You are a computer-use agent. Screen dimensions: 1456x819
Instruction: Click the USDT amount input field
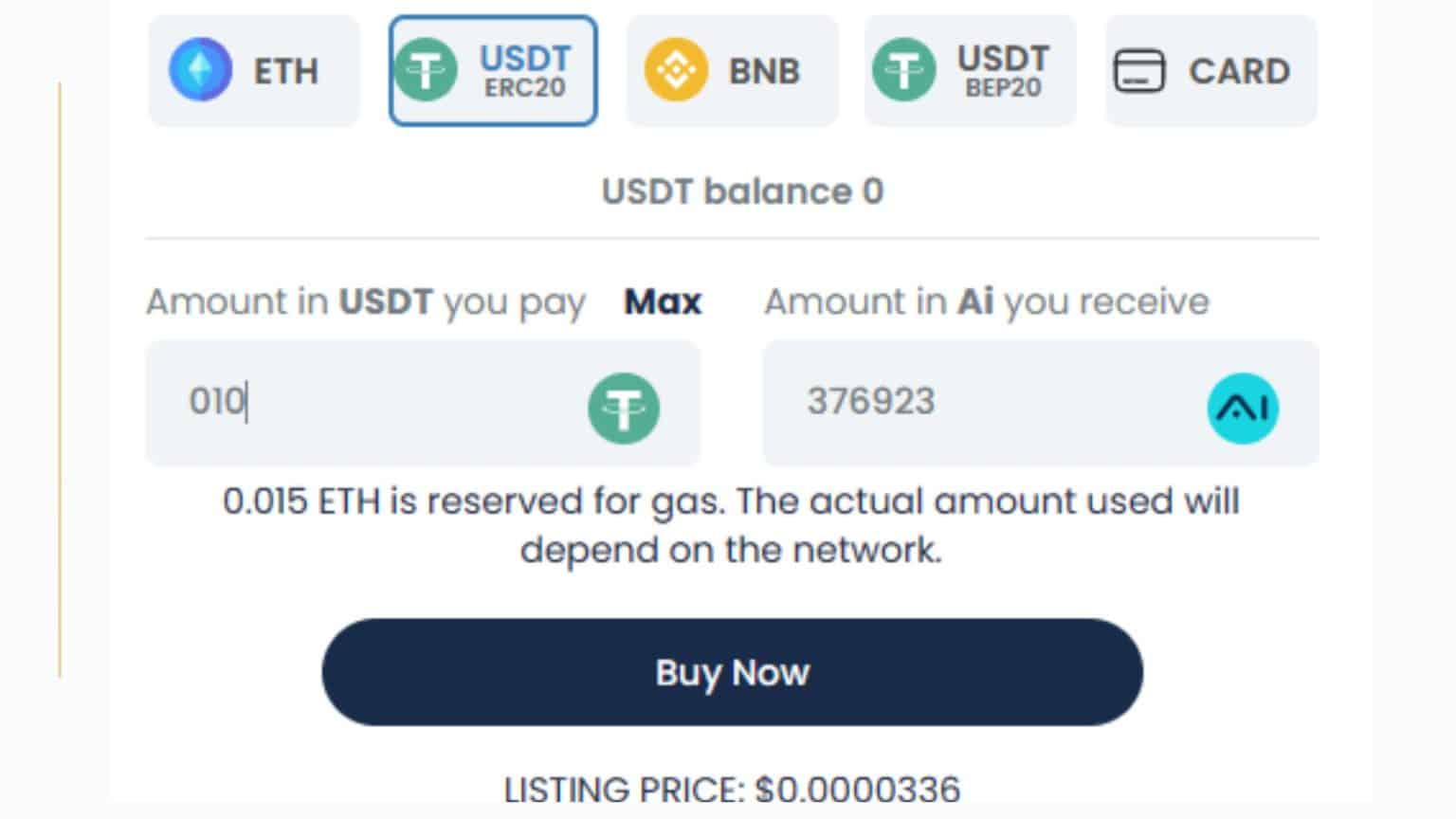pos(379,406)
